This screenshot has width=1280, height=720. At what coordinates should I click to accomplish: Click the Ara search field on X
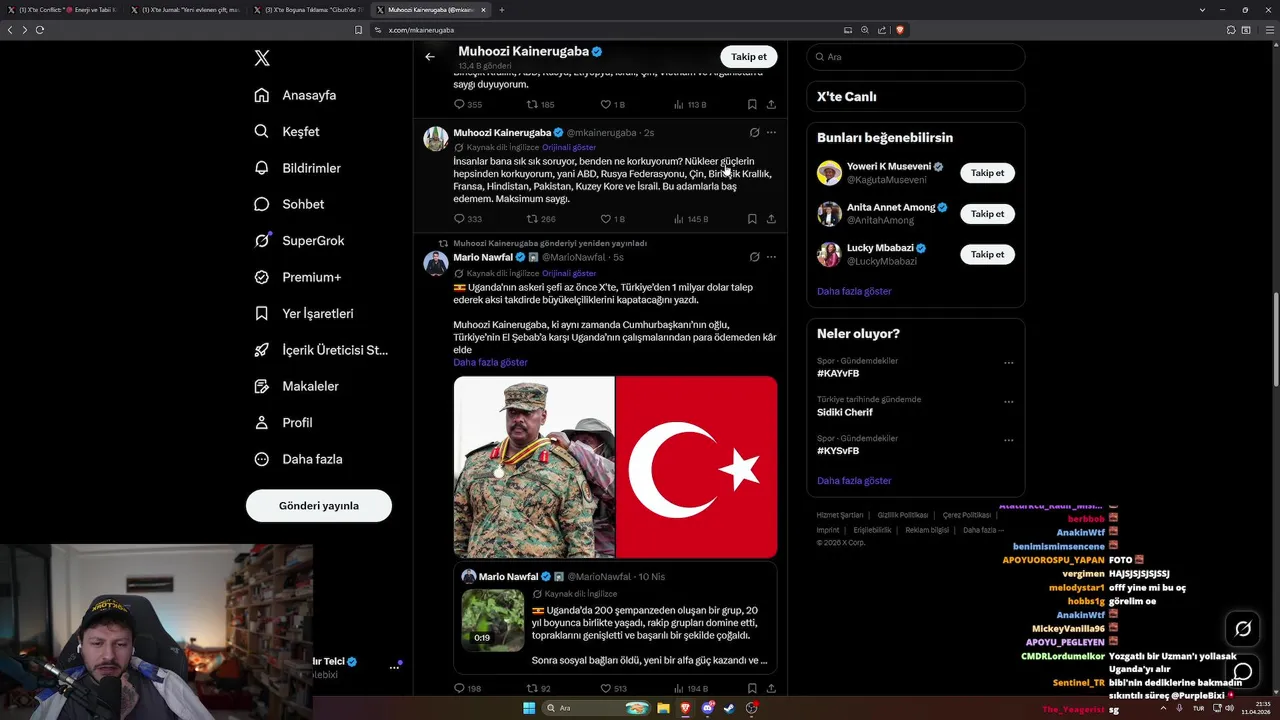(x=916, y=57)
